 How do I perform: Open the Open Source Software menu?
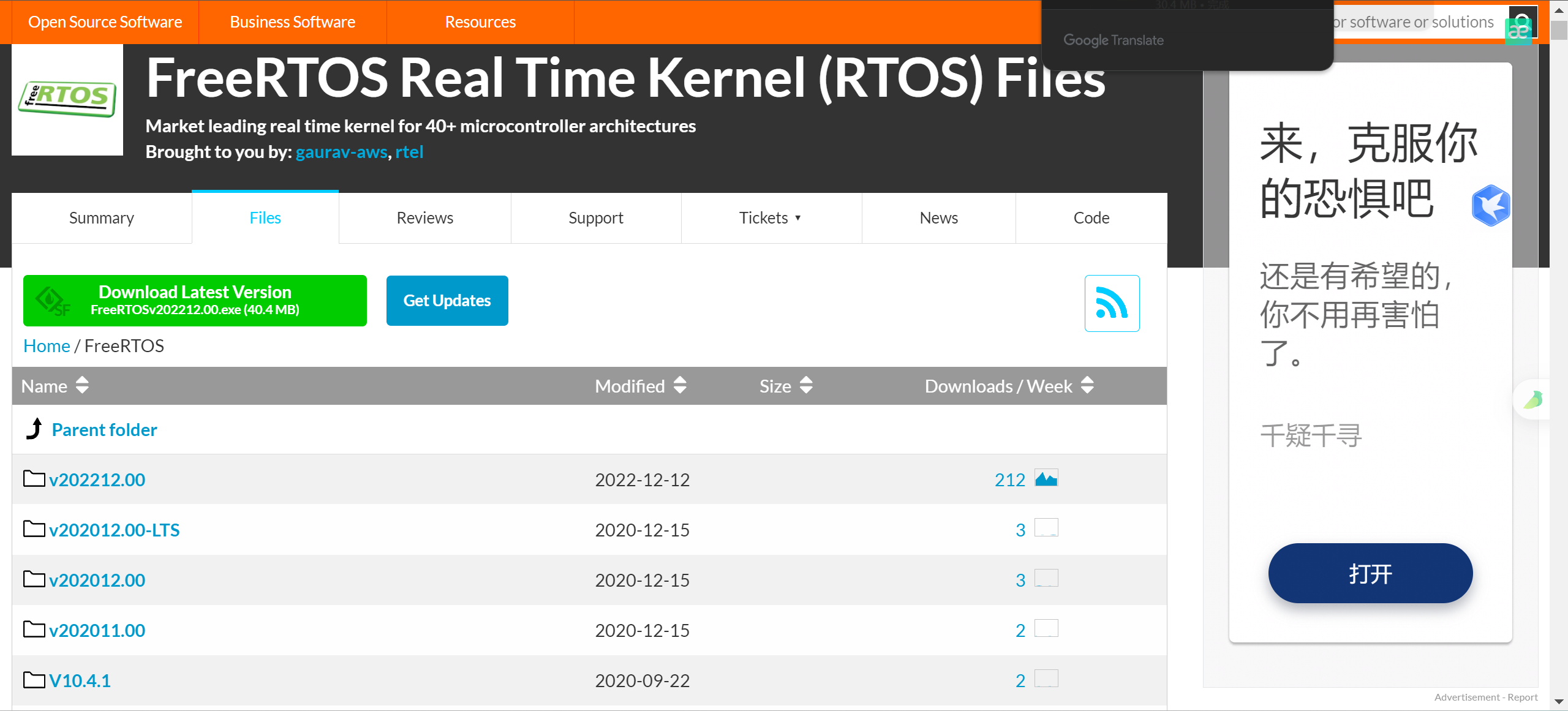point(105,22)
